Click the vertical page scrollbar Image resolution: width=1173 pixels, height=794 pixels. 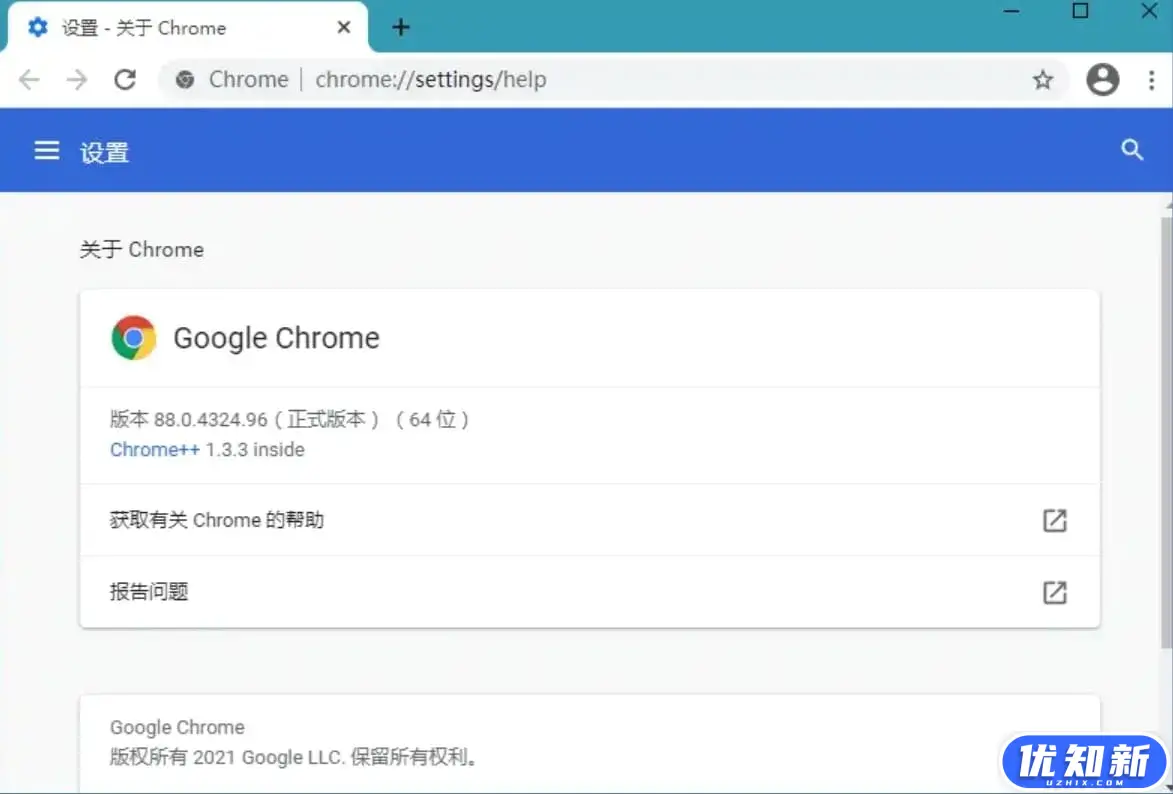(x=1166, y=430)
